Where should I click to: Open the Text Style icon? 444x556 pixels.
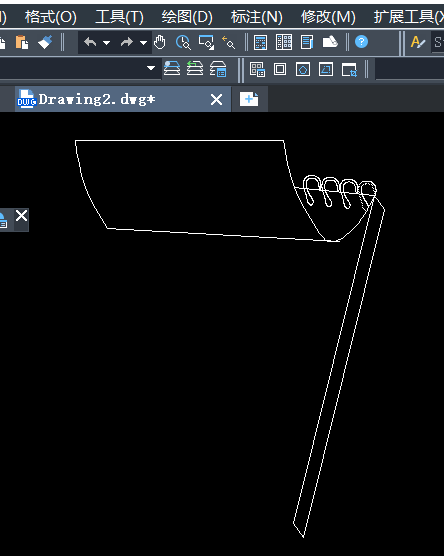[x=417, y=43]
